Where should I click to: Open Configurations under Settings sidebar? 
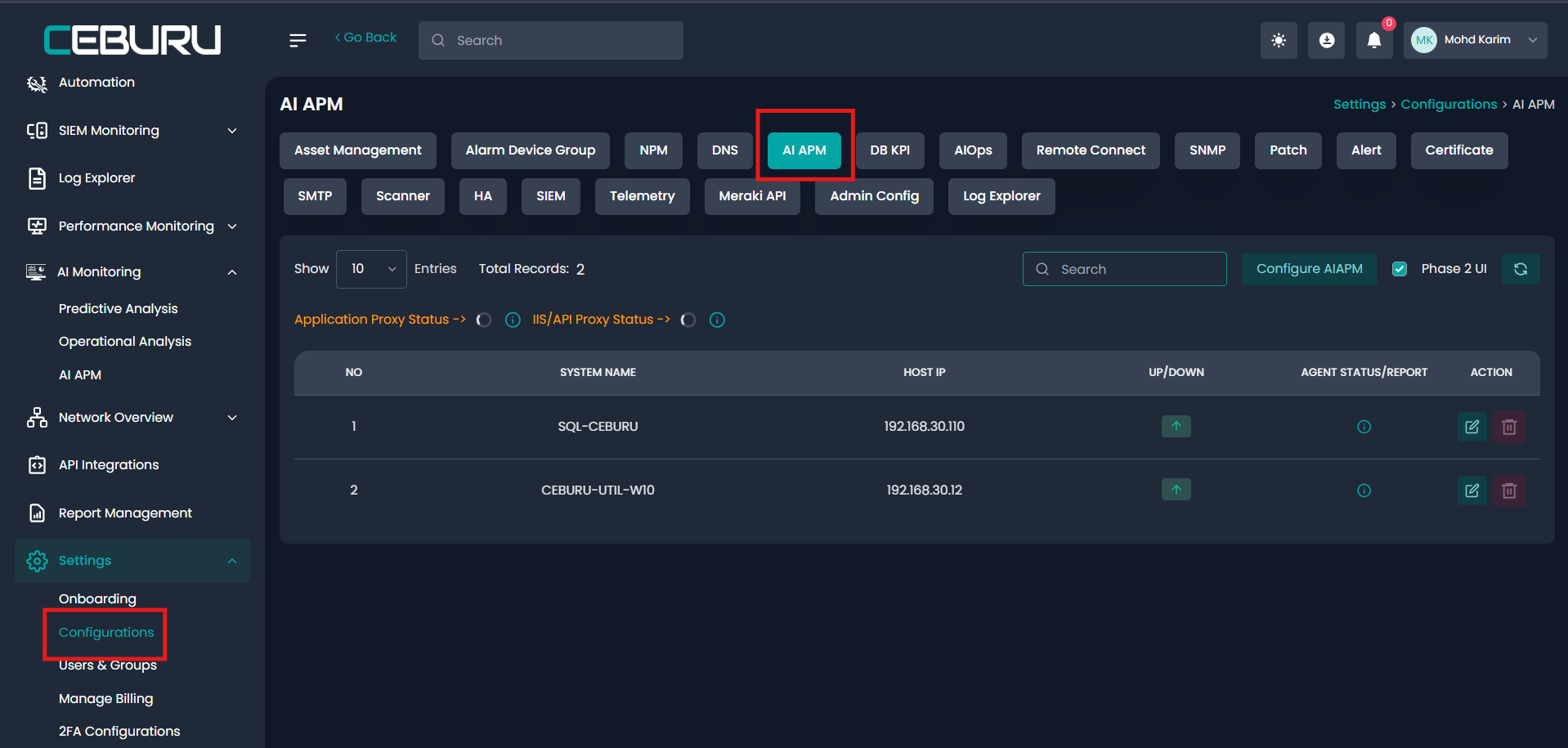106,633
